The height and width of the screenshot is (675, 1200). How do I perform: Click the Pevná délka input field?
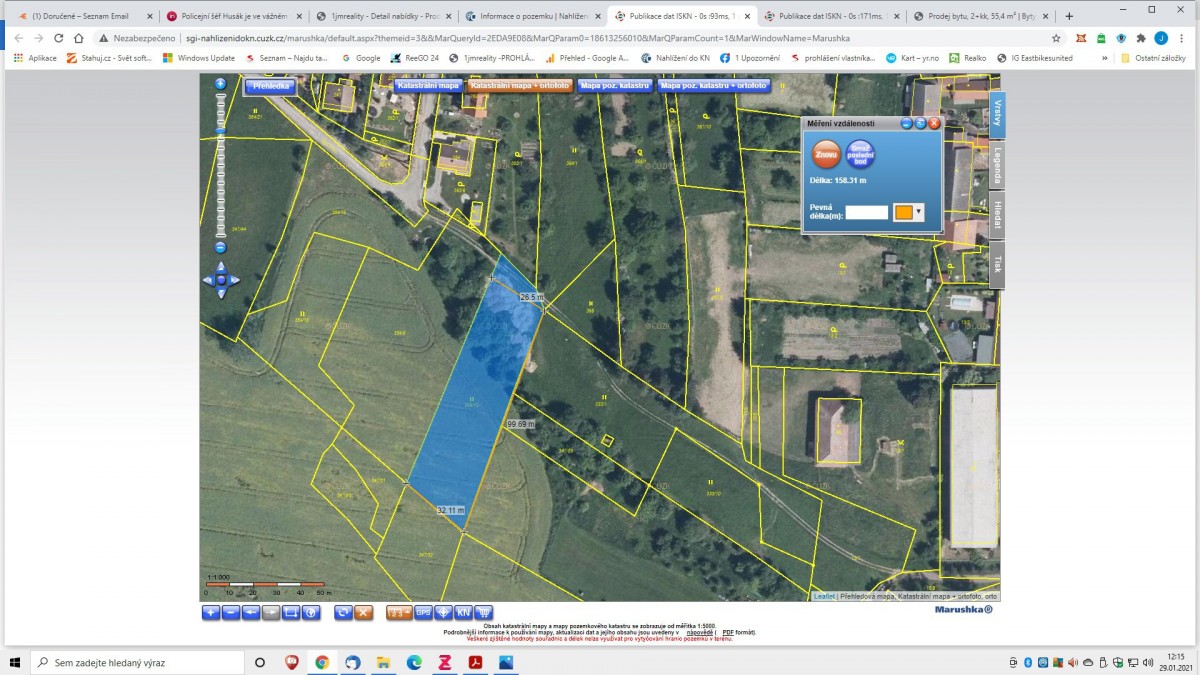(866, 212)
